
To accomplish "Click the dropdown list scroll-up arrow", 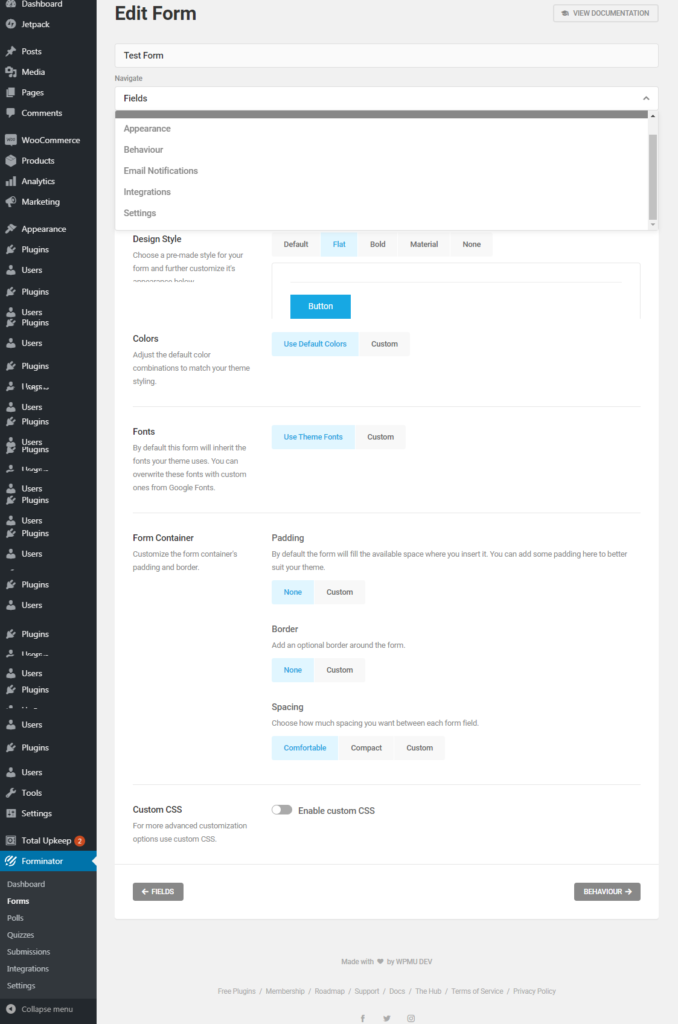I will pos(653,116).
